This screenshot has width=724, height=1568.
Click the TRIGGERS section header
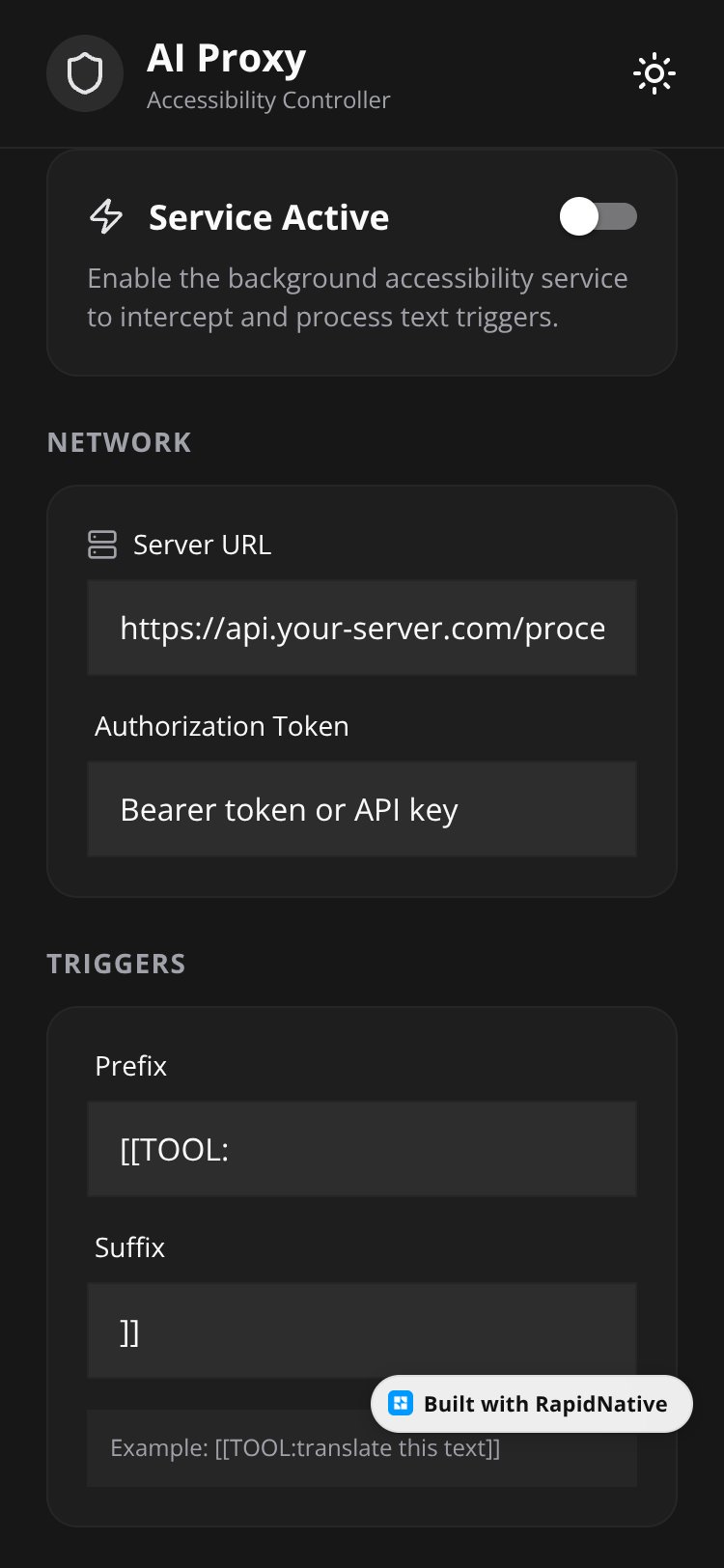tap(117, 964)
